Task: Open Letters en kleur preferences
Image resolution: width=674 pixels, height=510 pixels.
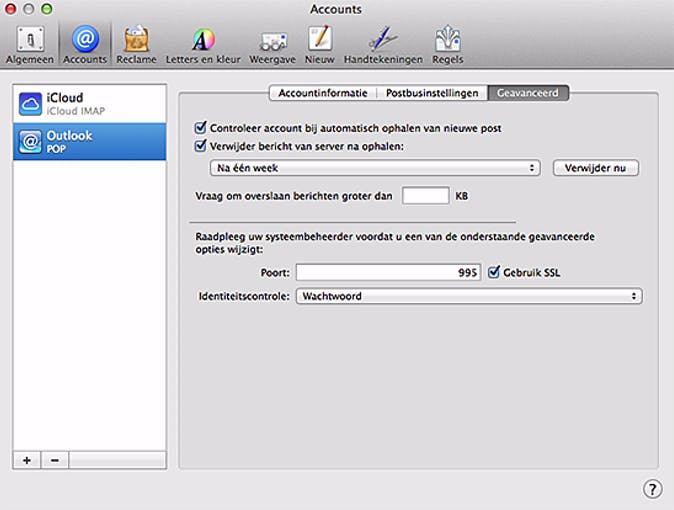Action: click(203, 45)
